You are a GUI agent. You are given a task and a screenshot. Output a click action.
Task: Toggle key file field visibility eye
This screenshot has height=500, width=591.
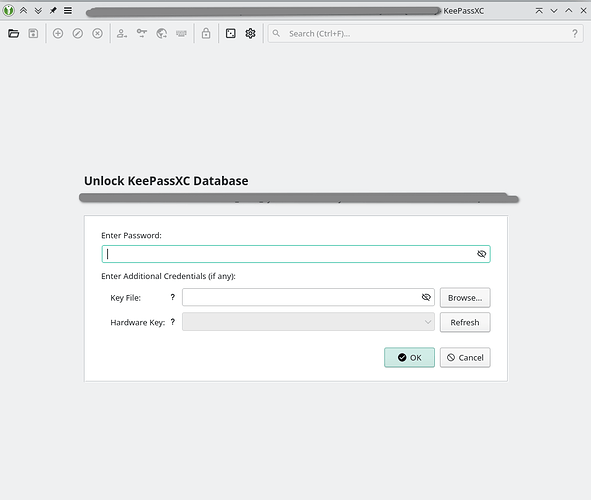[426, 297]
